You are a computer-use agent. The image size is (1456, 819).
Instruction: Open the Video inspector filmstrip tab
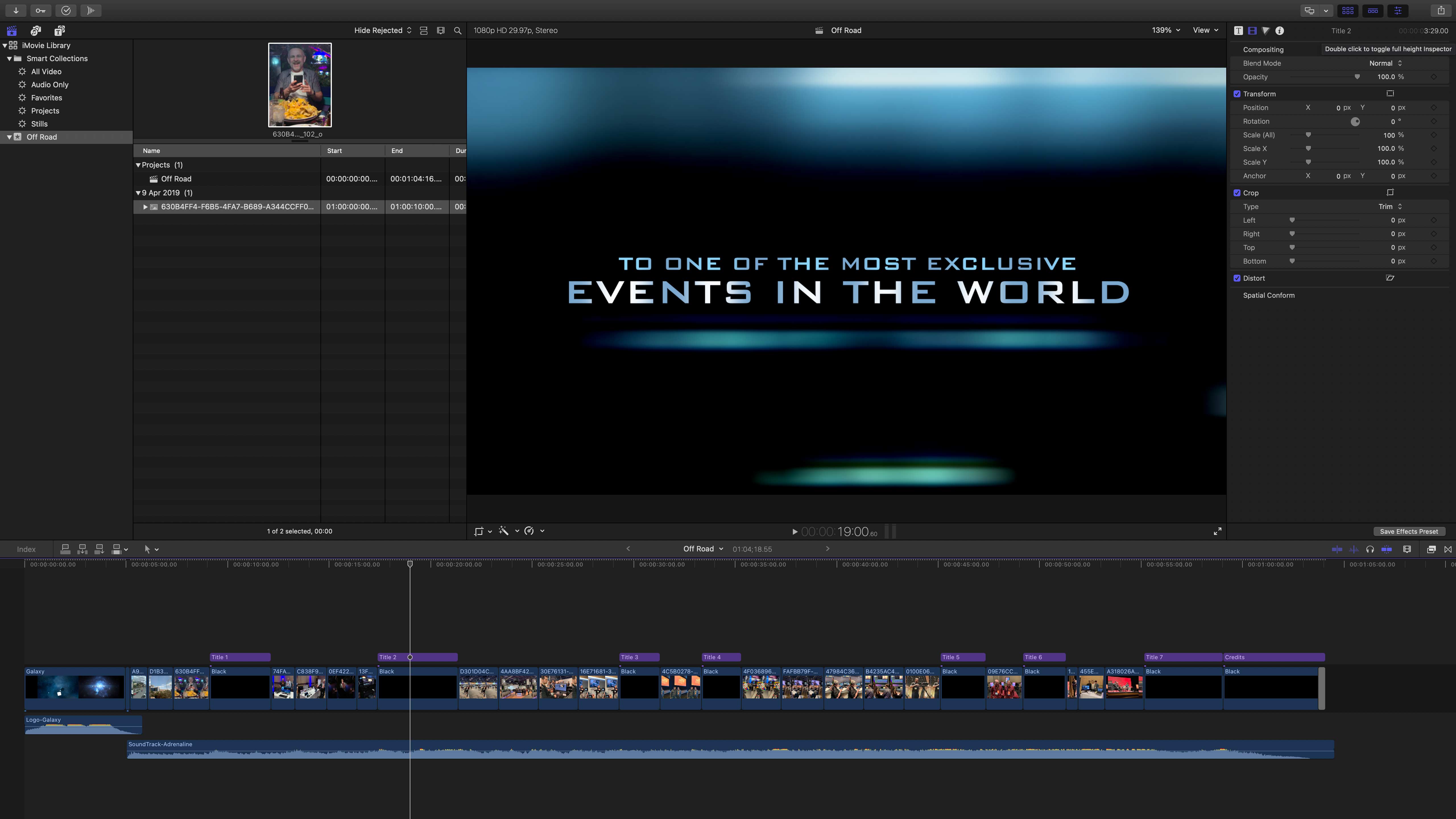pos(1252,30)
